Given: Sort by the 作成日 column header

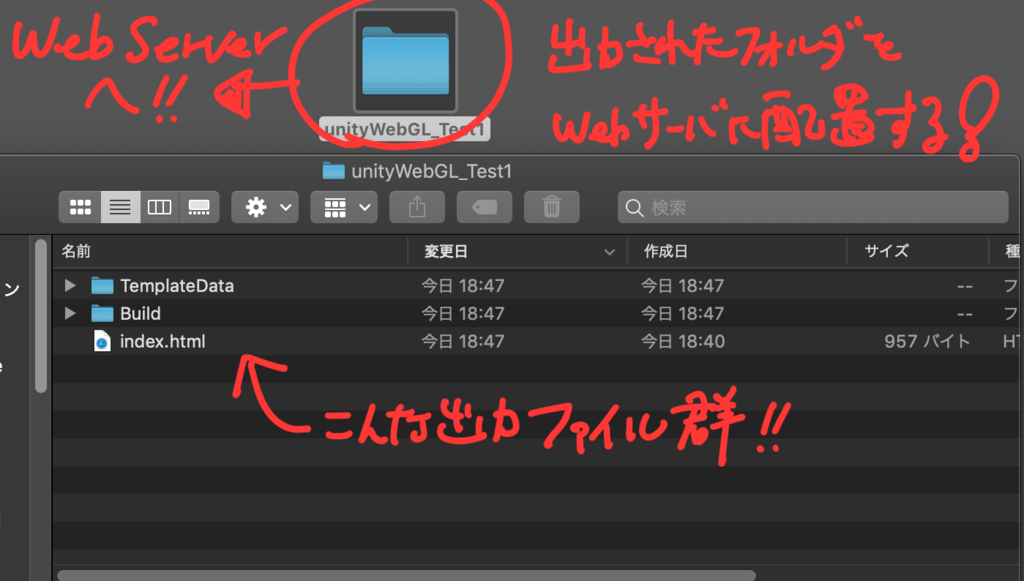Looking at the screenshot, I should coord(737,251).
